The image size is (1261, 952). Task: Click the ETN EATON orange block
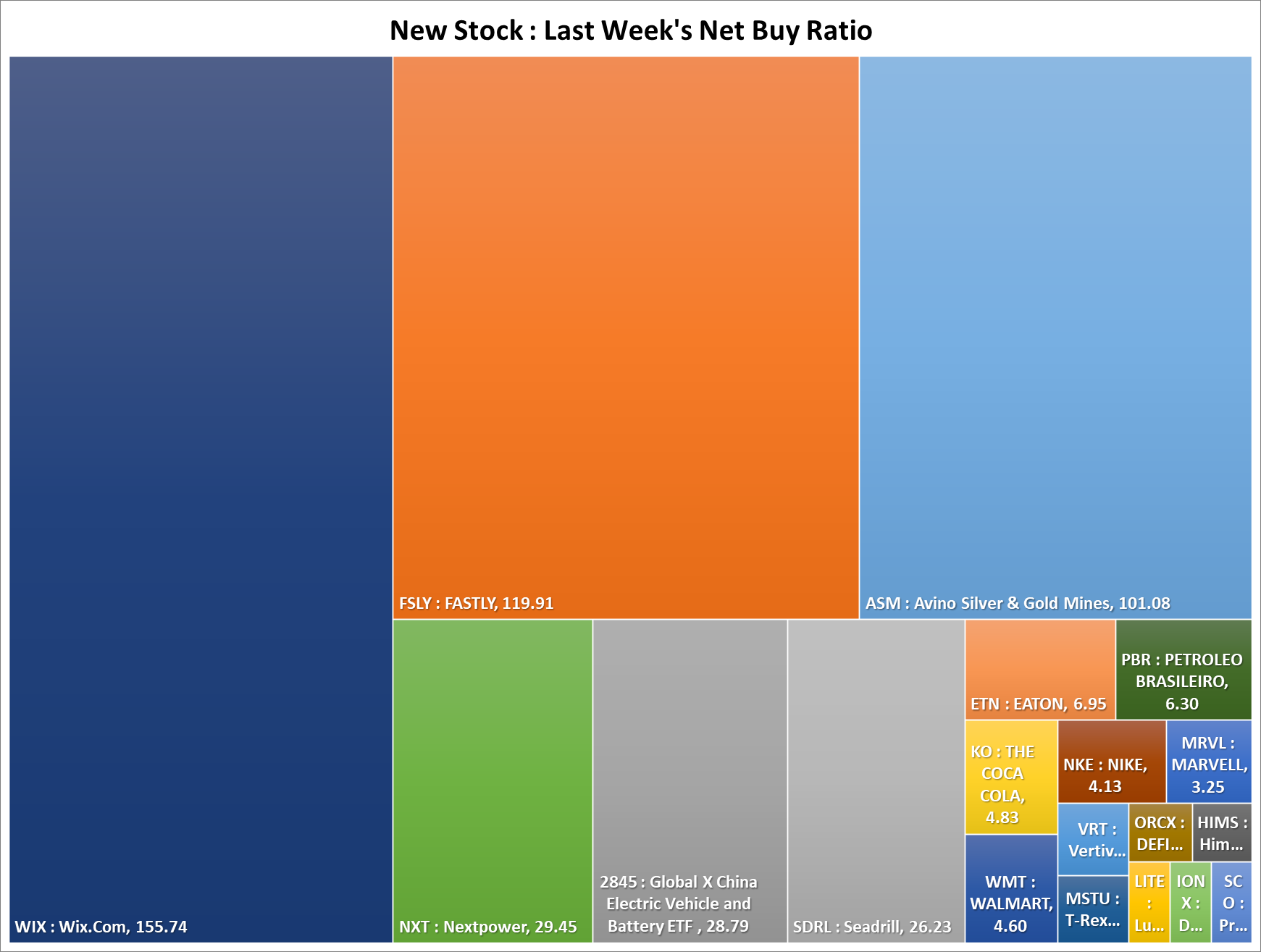tap(1039, 670)
